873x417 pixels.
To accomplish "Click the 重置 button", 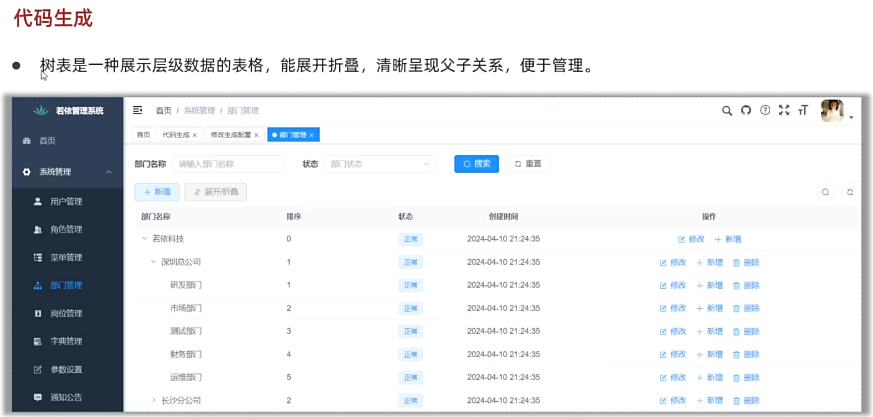I will coord(528,164).
